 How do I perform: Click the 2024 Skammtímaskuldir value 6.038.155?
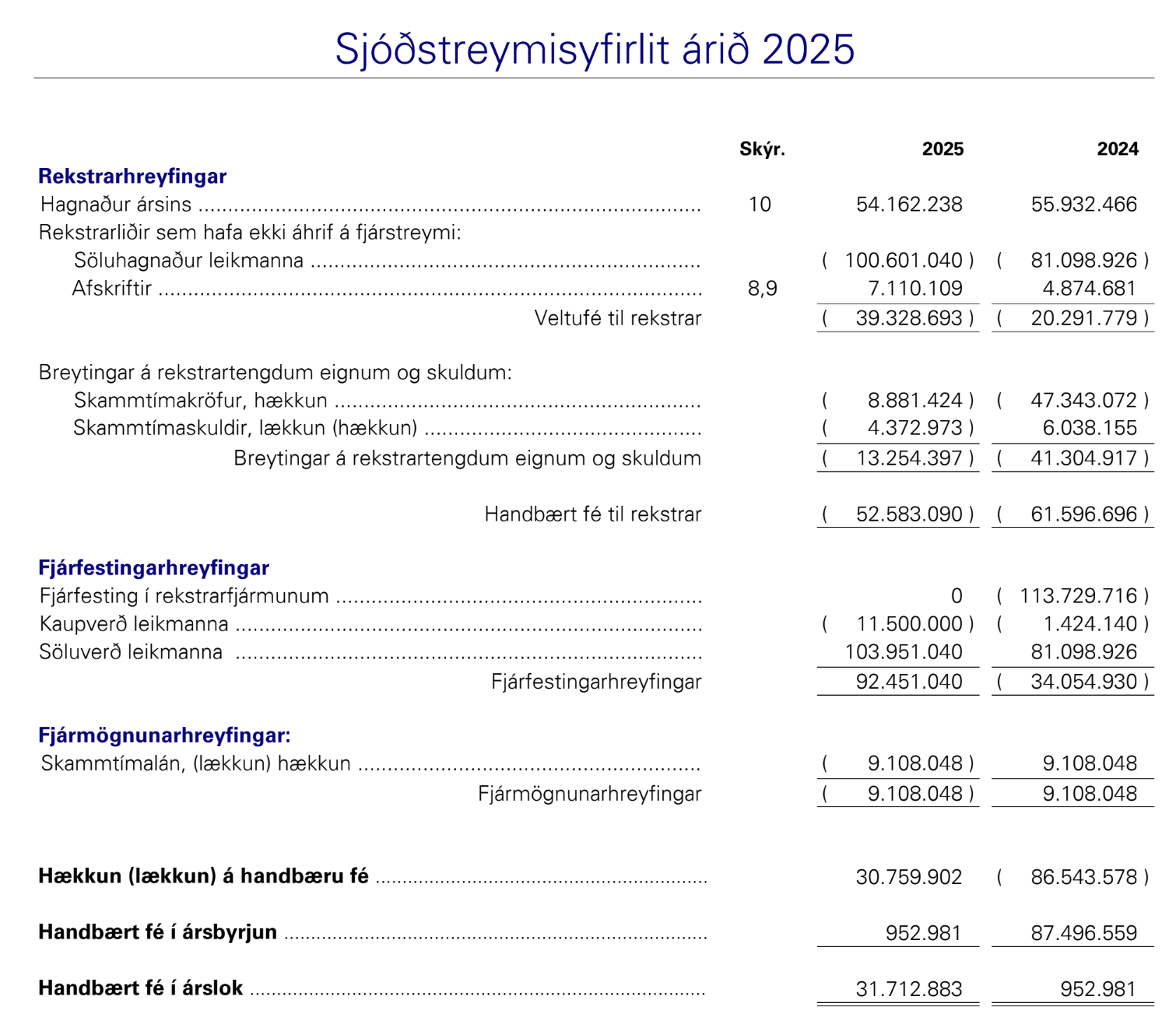[1090, 428]
